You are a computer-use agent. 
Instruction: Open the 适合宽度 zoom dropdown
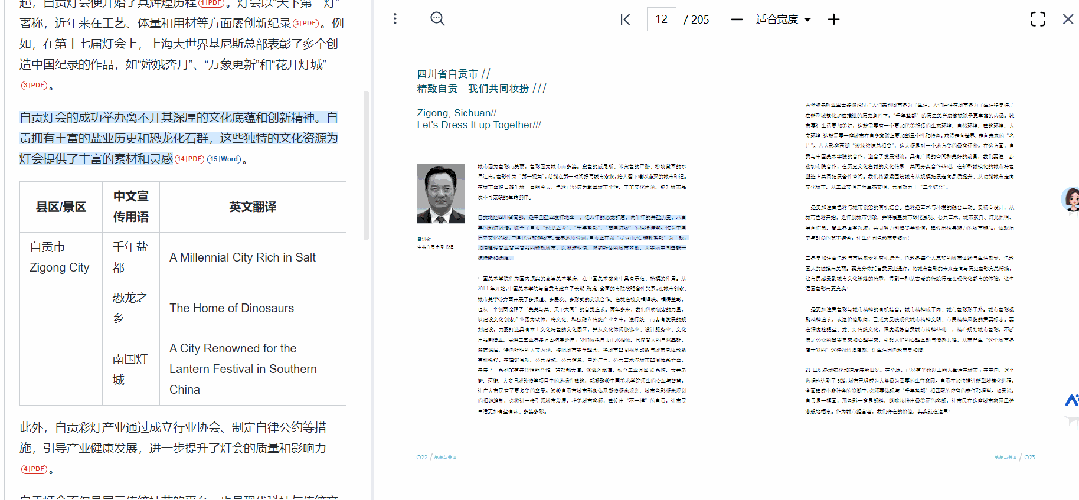(783, 19)
